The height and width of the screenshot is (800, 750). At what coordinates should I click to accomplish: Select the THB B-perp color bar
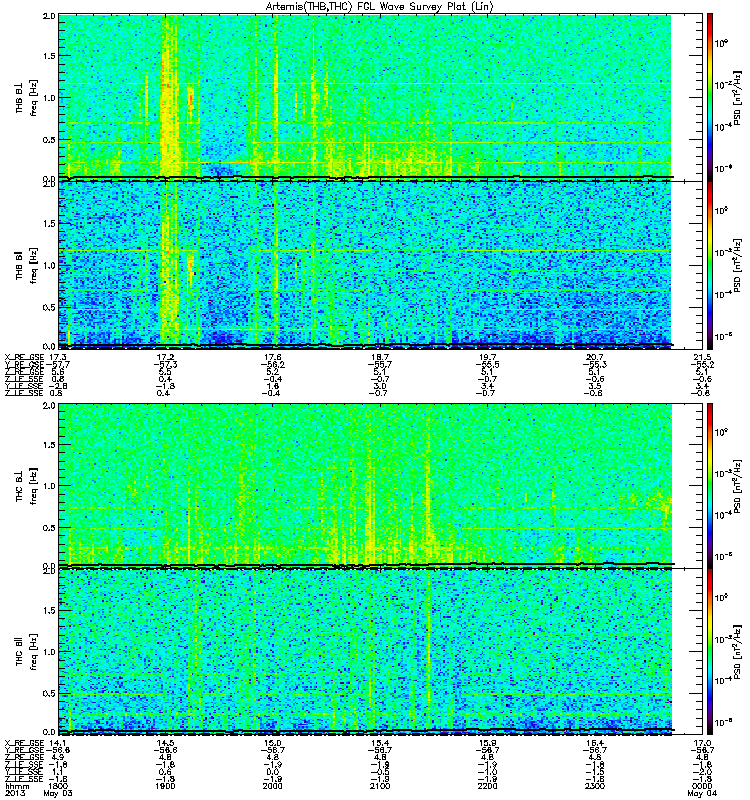point(710,97)
